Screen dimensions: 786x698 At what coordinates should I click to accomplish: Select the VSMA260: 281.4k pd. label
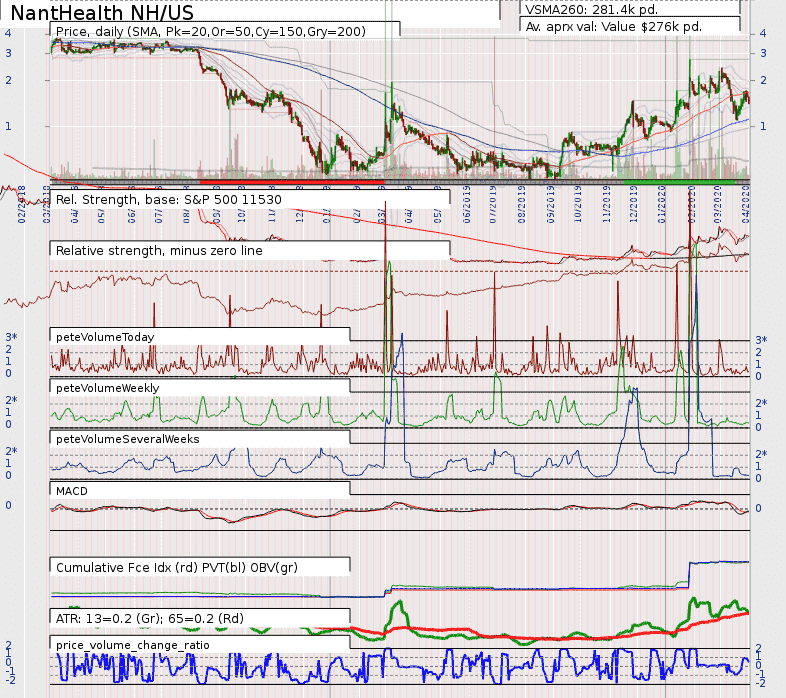(x=592, y=9)
